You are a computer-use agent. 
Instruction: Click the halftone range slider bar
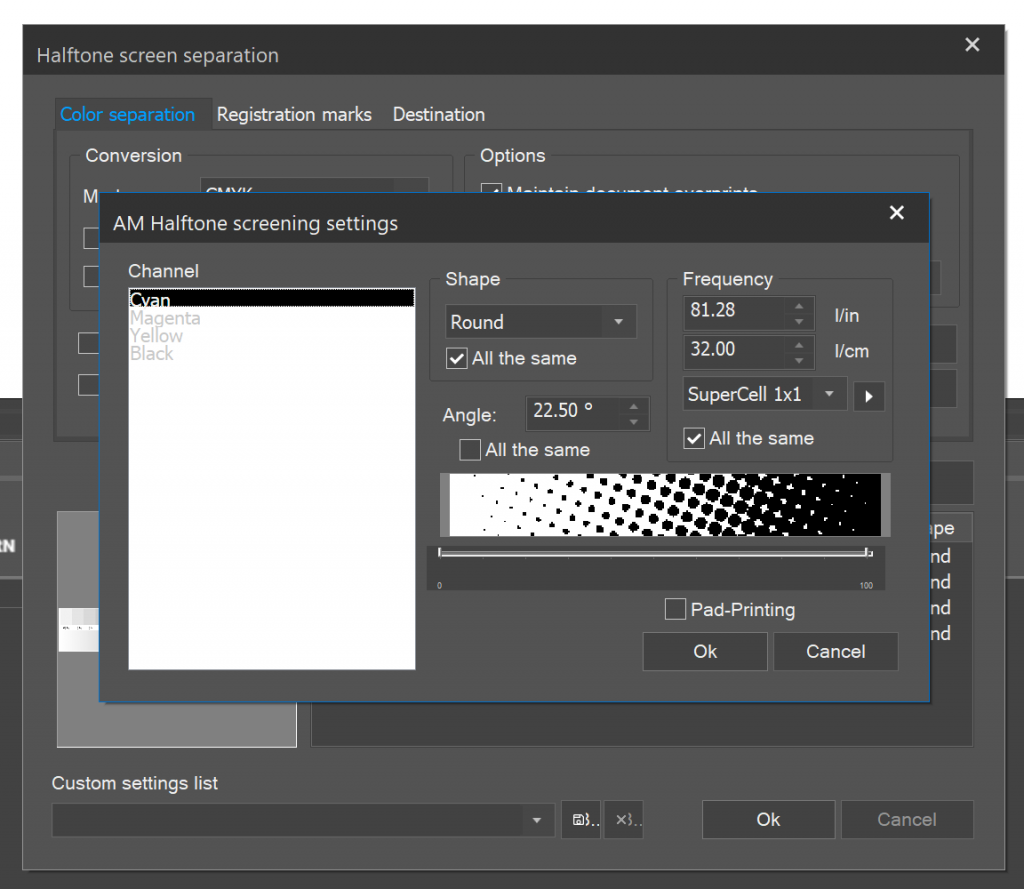pyautogui.click(x=655, y=552)
